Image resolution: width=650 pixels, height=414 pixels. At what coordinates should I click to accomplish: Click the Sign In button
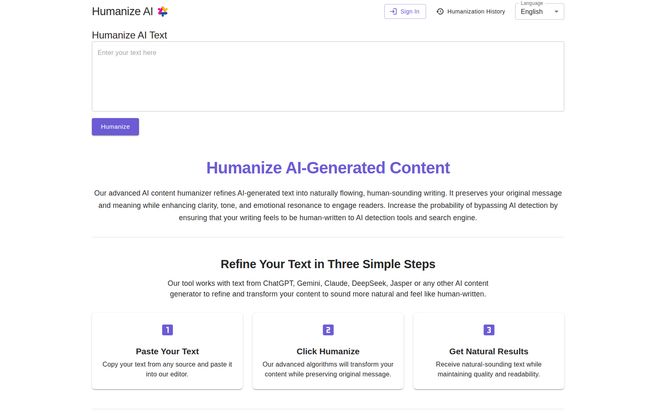[405, 12]
